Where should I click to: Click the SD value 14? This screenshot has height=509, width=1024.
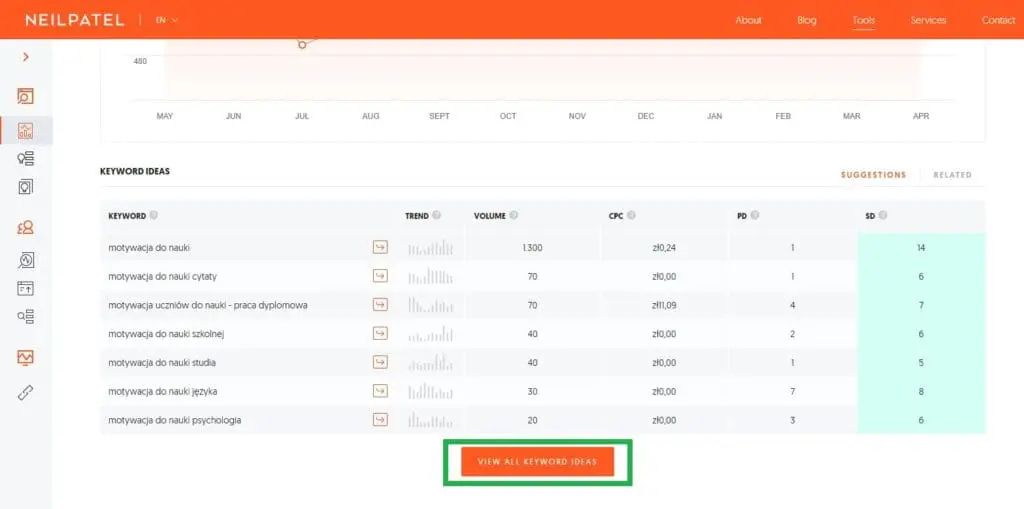pyautogui.click(x=921, y=248)
